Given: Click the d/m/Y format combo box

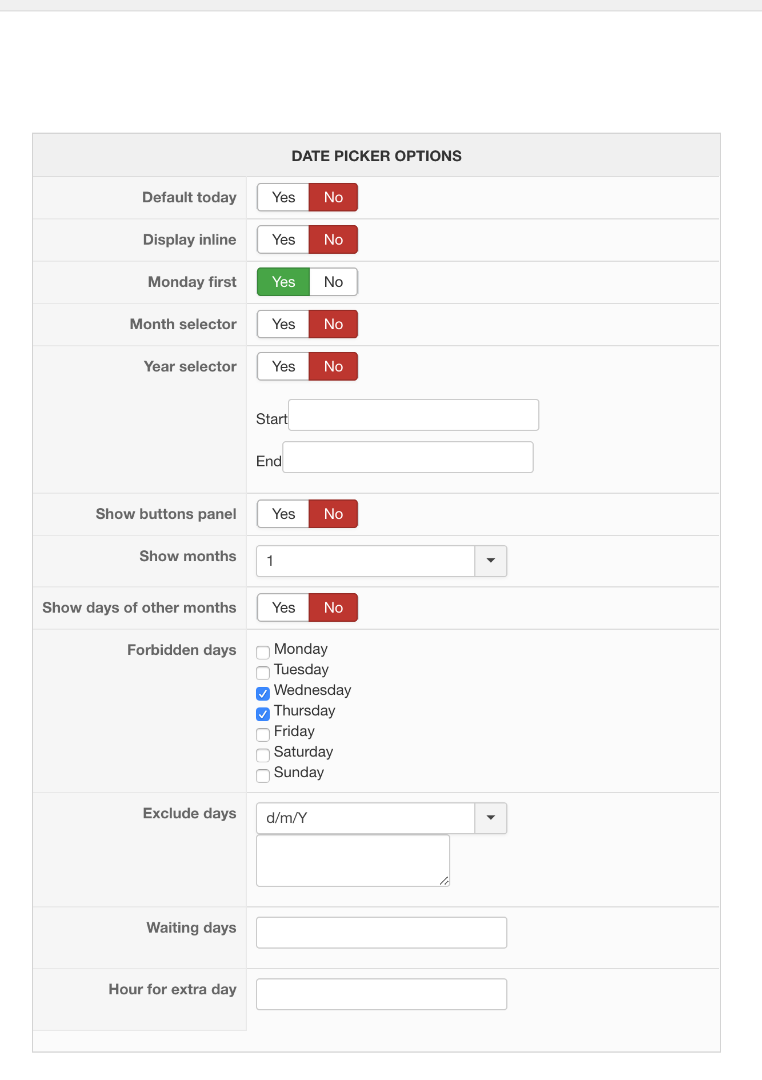Looking at the screenshot, I should (365, 818).
